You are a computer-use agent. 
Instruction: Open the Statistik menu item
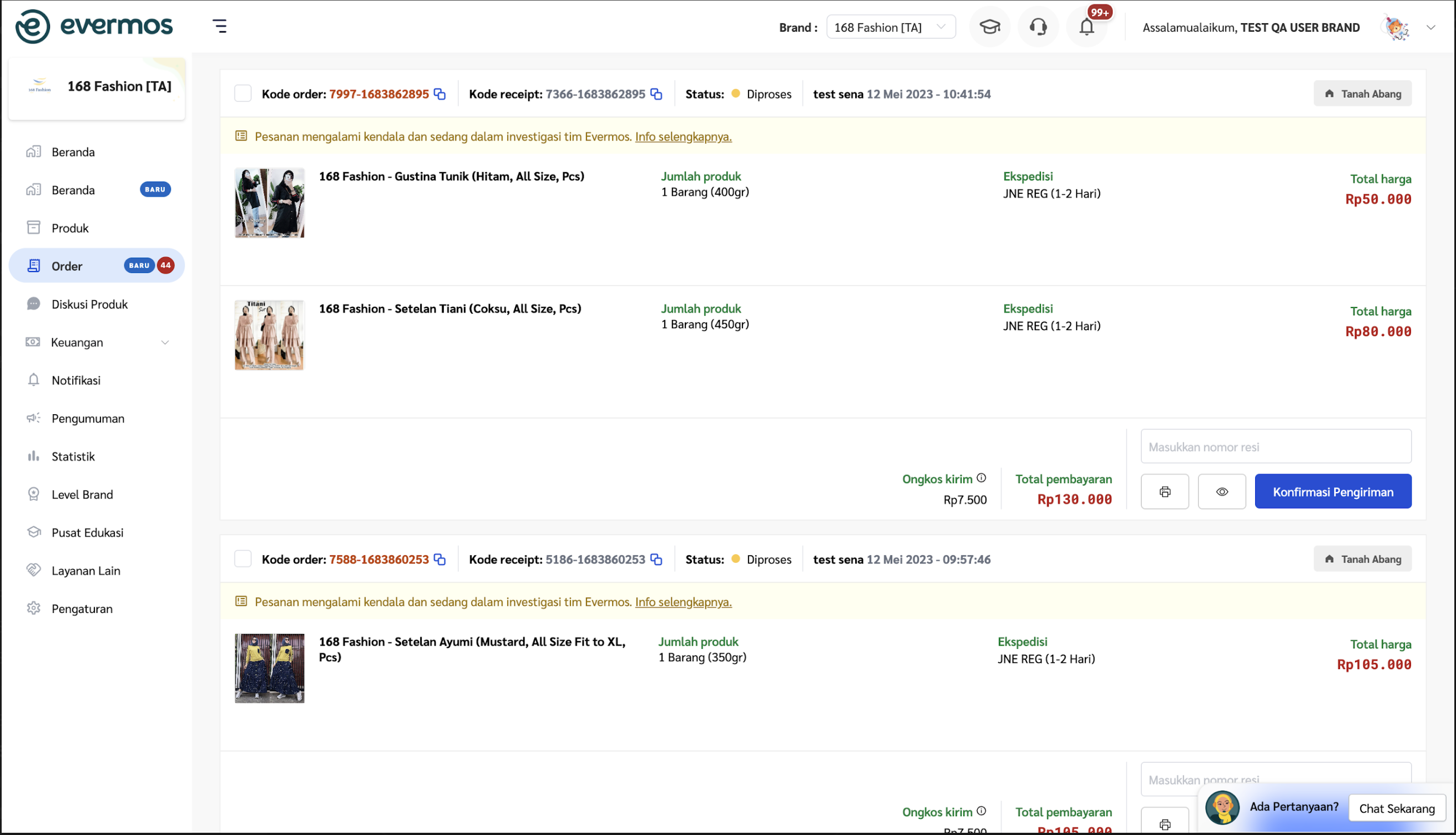(x=96, y=456)
